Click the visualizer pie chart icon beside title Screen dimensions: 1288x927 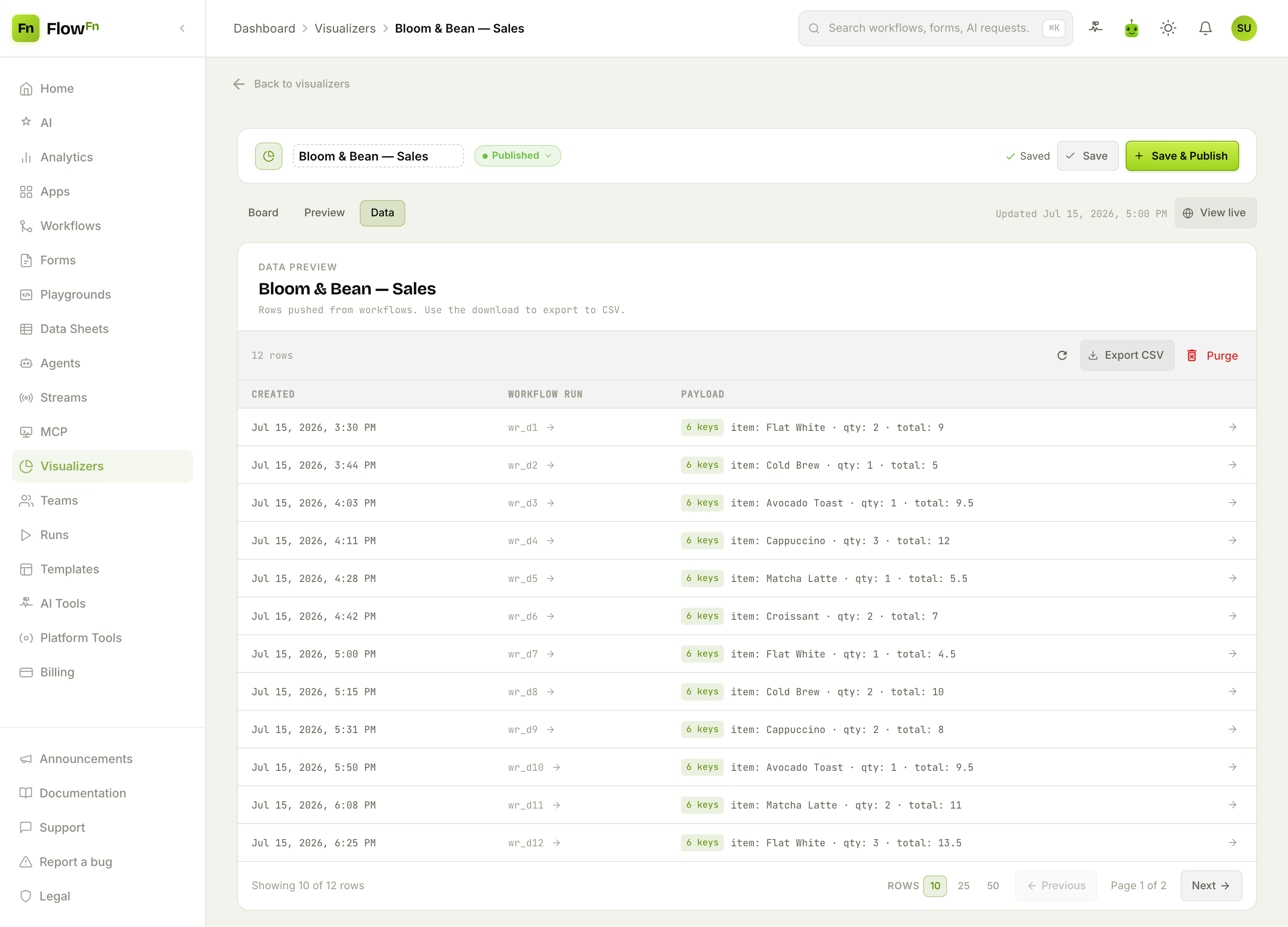(269, 155)
